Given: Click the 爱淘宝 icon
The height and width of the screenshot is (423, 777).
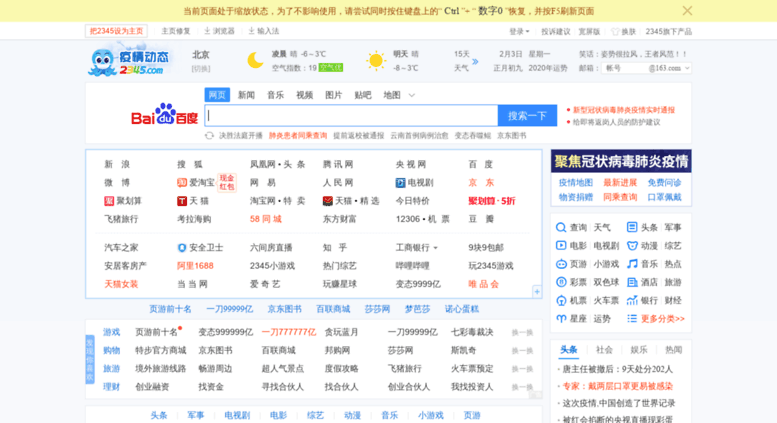Looking at the screenshot, I should click(x=181, y=183).
